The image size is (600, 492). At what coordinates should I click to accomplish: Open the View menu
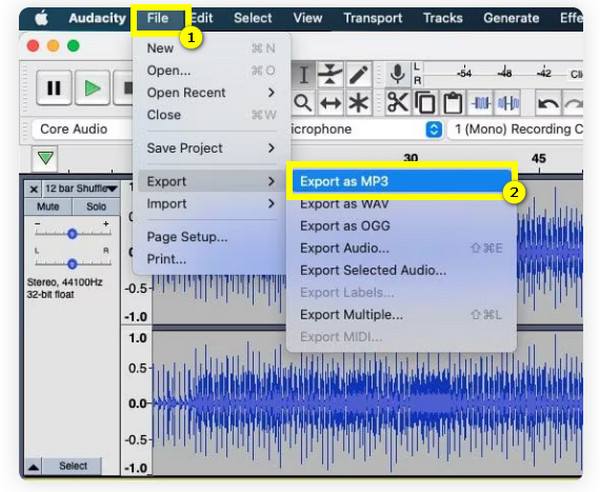click(x=308, y=18)
